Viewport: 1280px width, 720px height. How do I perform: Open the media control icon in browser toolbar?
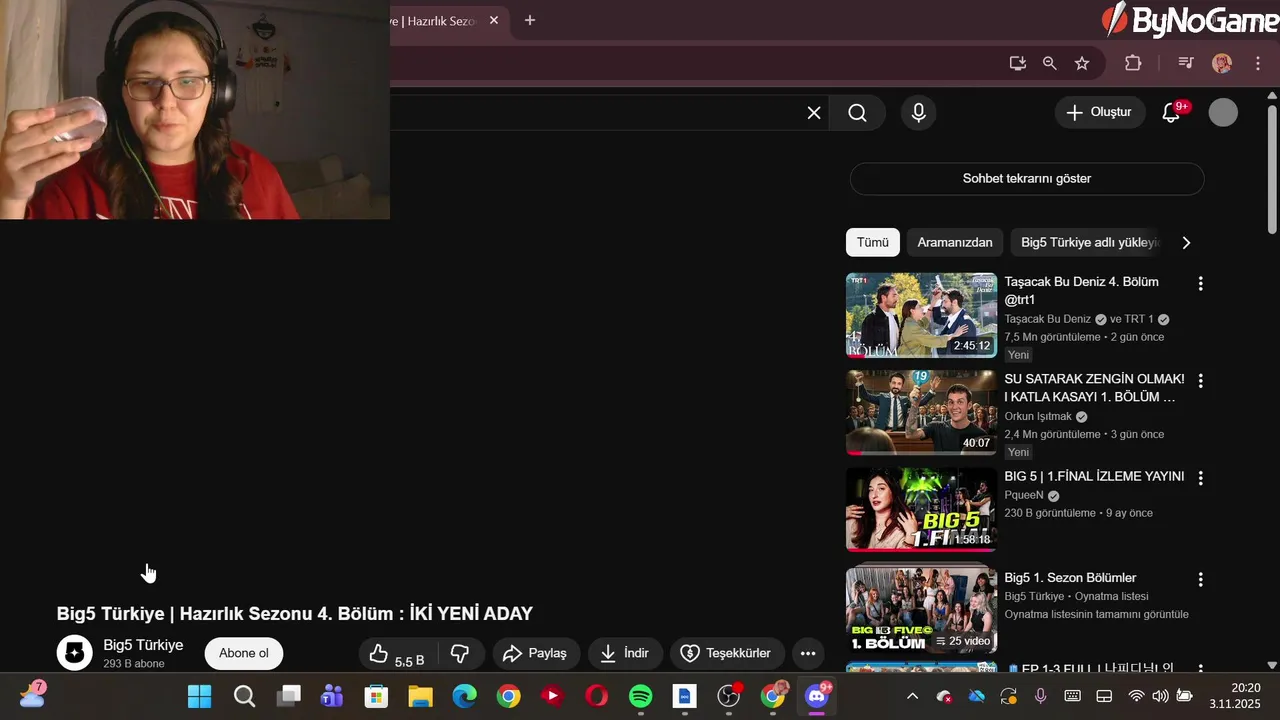1186,63
